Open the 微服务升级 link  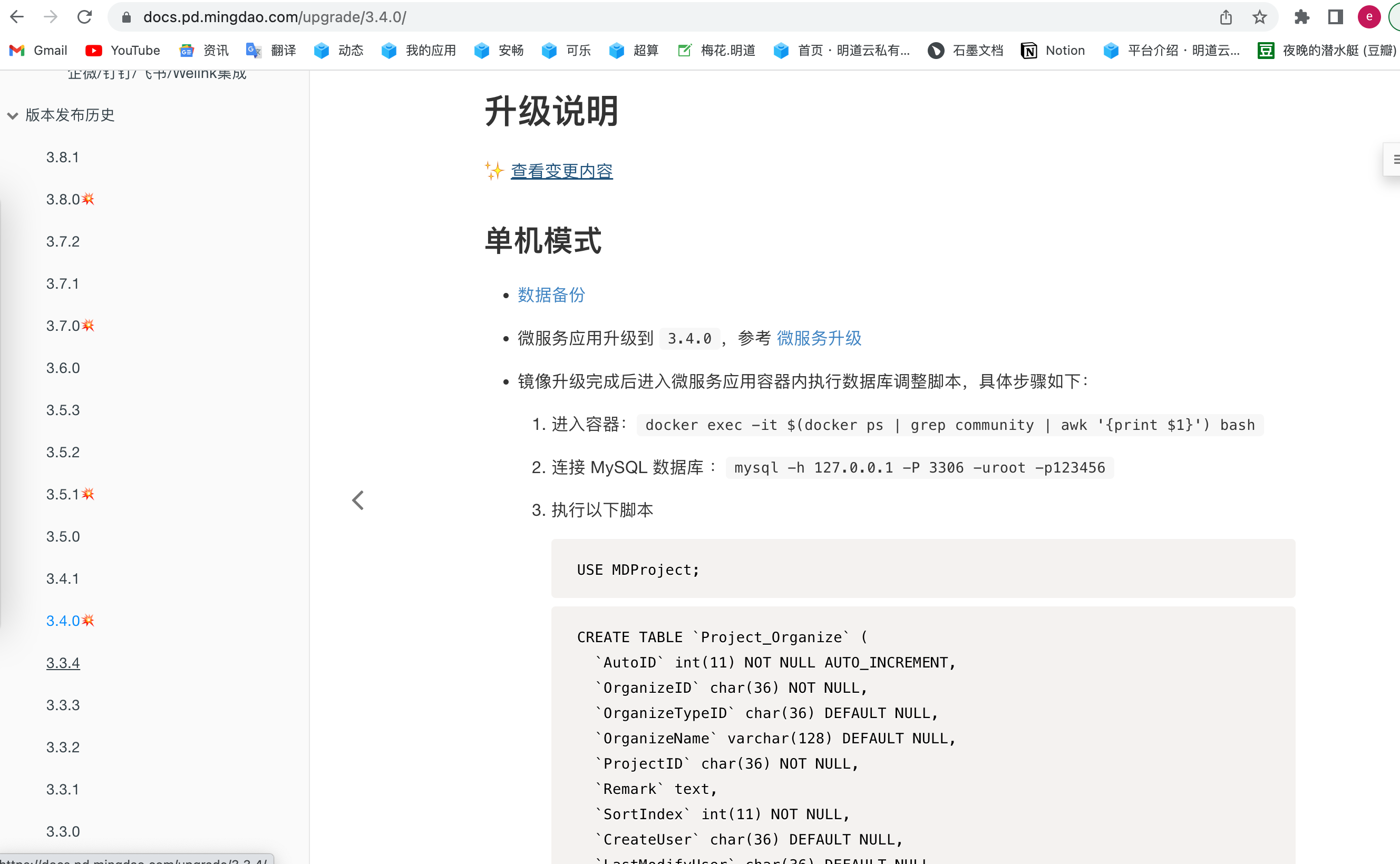click(819, 338)
